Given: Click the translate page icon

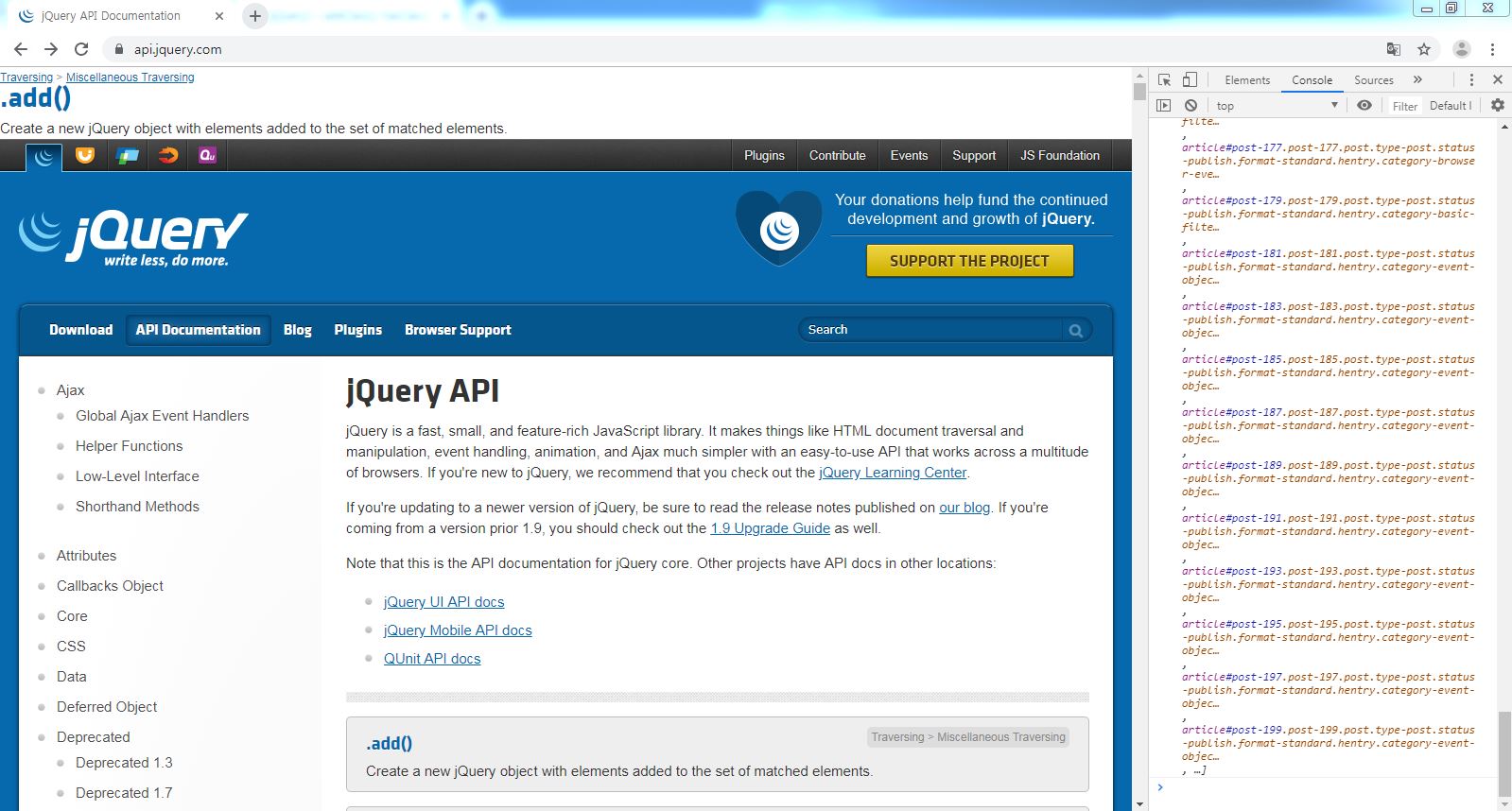Looking at the screenshot, I should [1394, 49].
